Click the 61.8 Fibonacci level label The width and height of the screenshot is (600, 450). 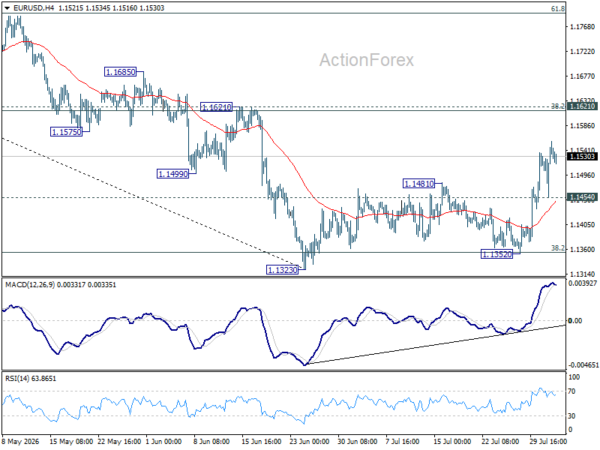point(558,8)
